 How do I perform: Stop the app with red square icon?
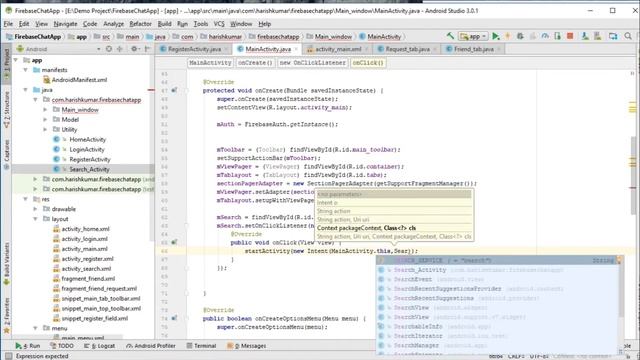click(x=570, y=36)
